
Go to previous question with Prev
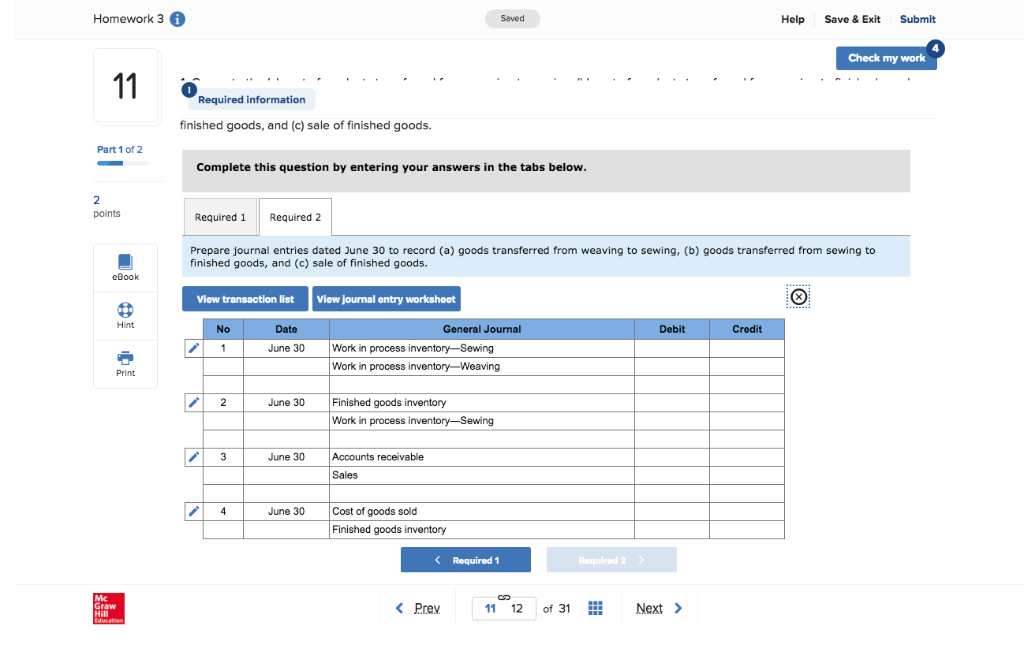tap(418, 608)
